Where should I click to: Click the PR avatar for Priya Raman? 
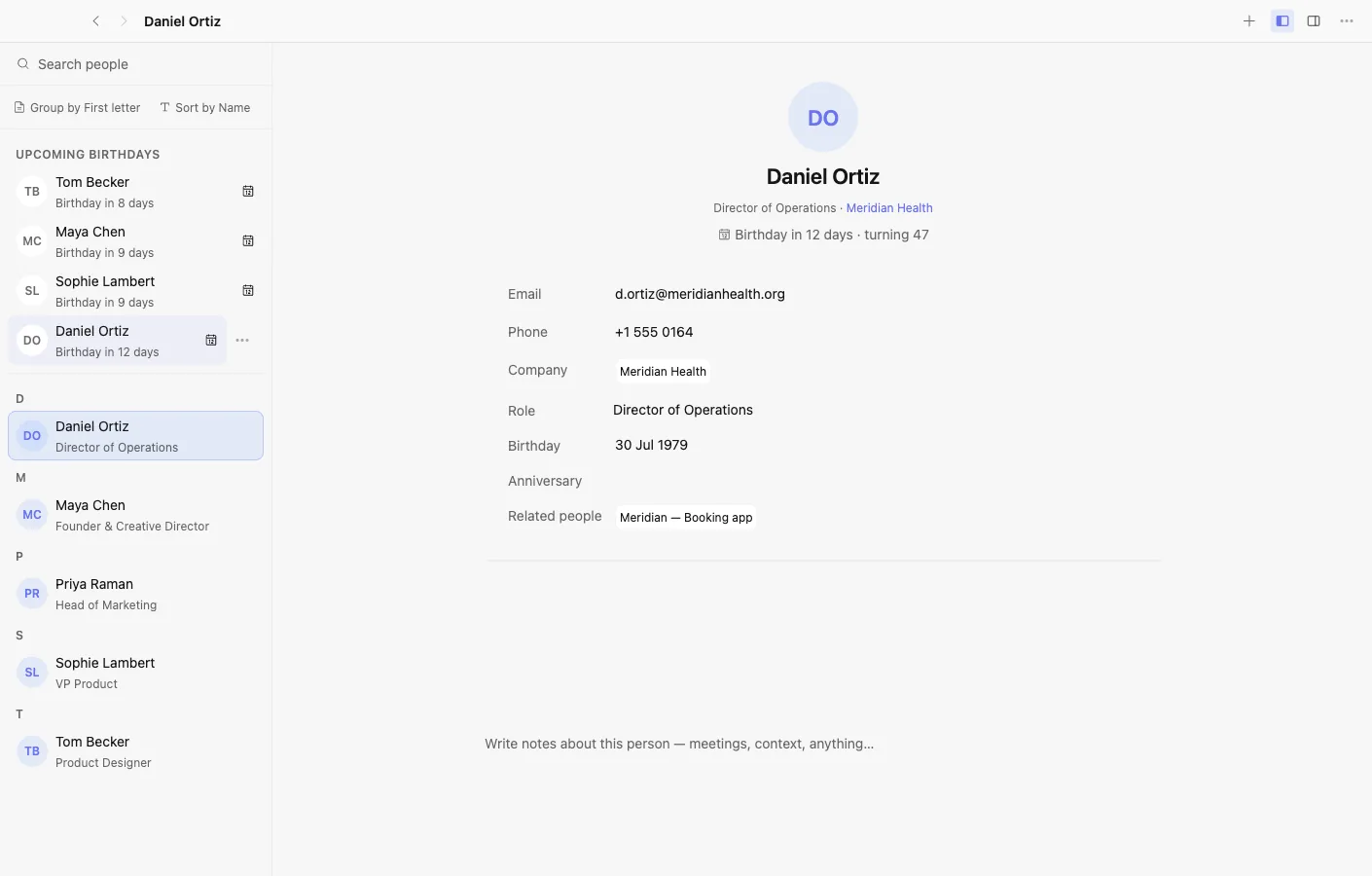32,594
